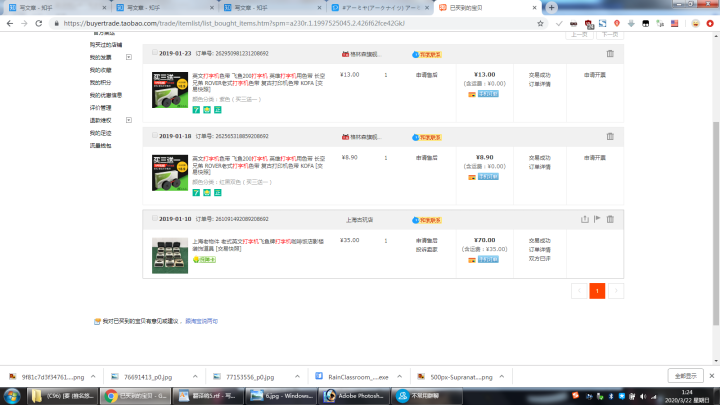The width and height of the screenshot is (720, 405).
Task: Open the Windows Start menu
Action: (12, 396)
